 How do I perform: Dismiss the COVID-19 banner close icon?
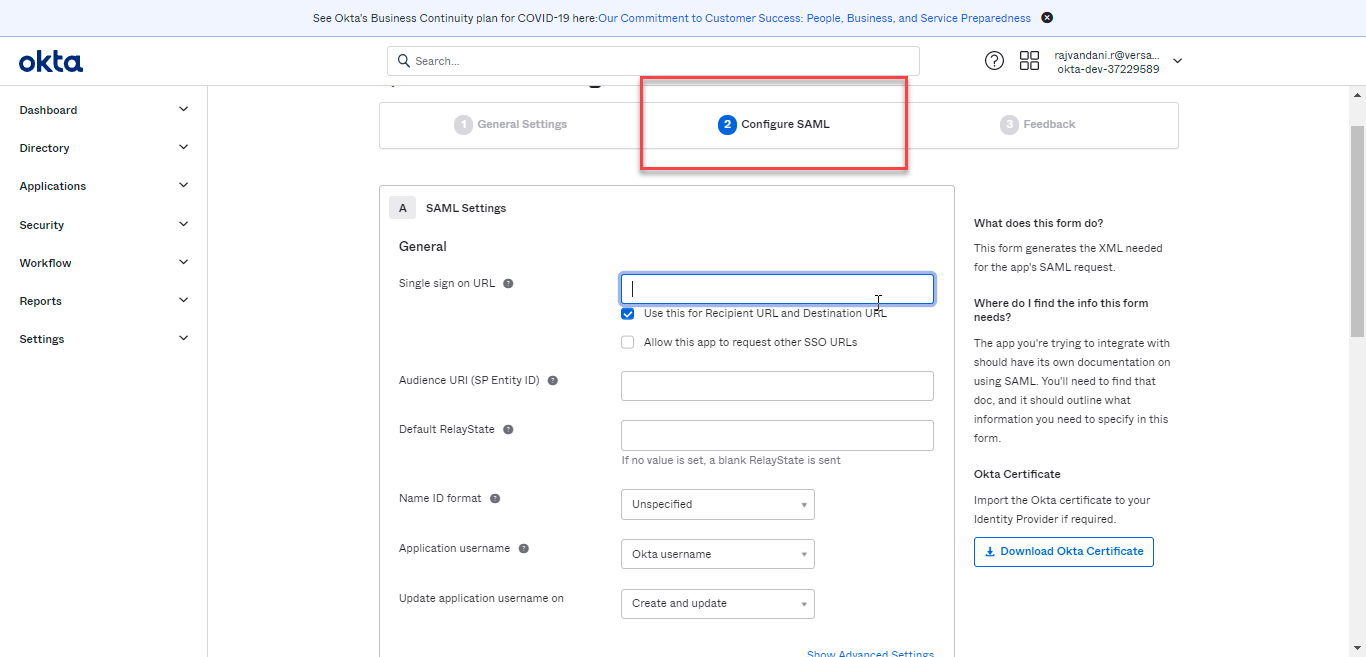click(1047, 18)
